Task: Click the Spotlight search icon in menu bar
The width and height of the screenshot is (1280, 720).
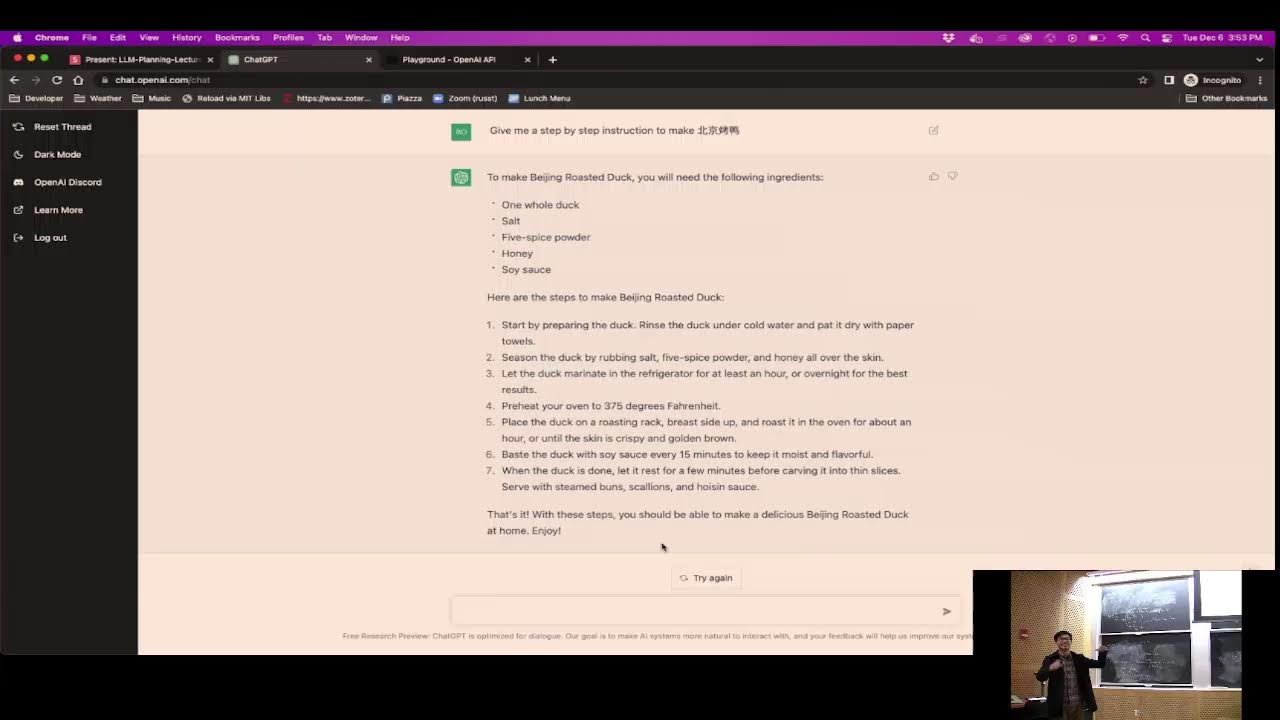Action: 1145,37
